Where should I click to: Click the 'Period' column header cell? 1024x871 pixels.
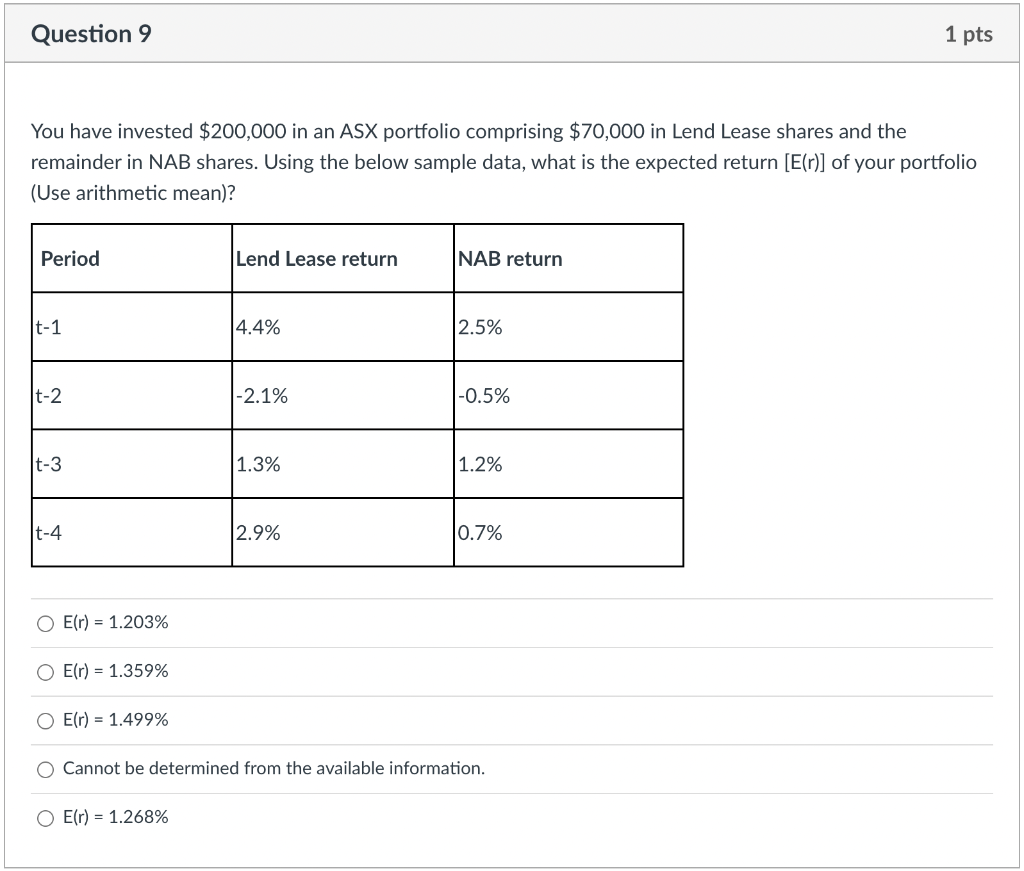click(x=70, y=259)
